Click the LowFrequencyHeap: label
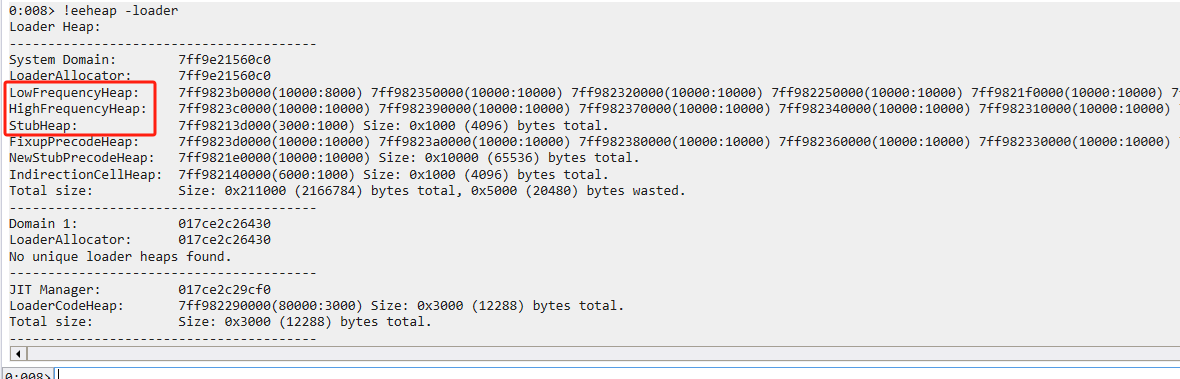1180x379 pixels. [x=74, y=92]
